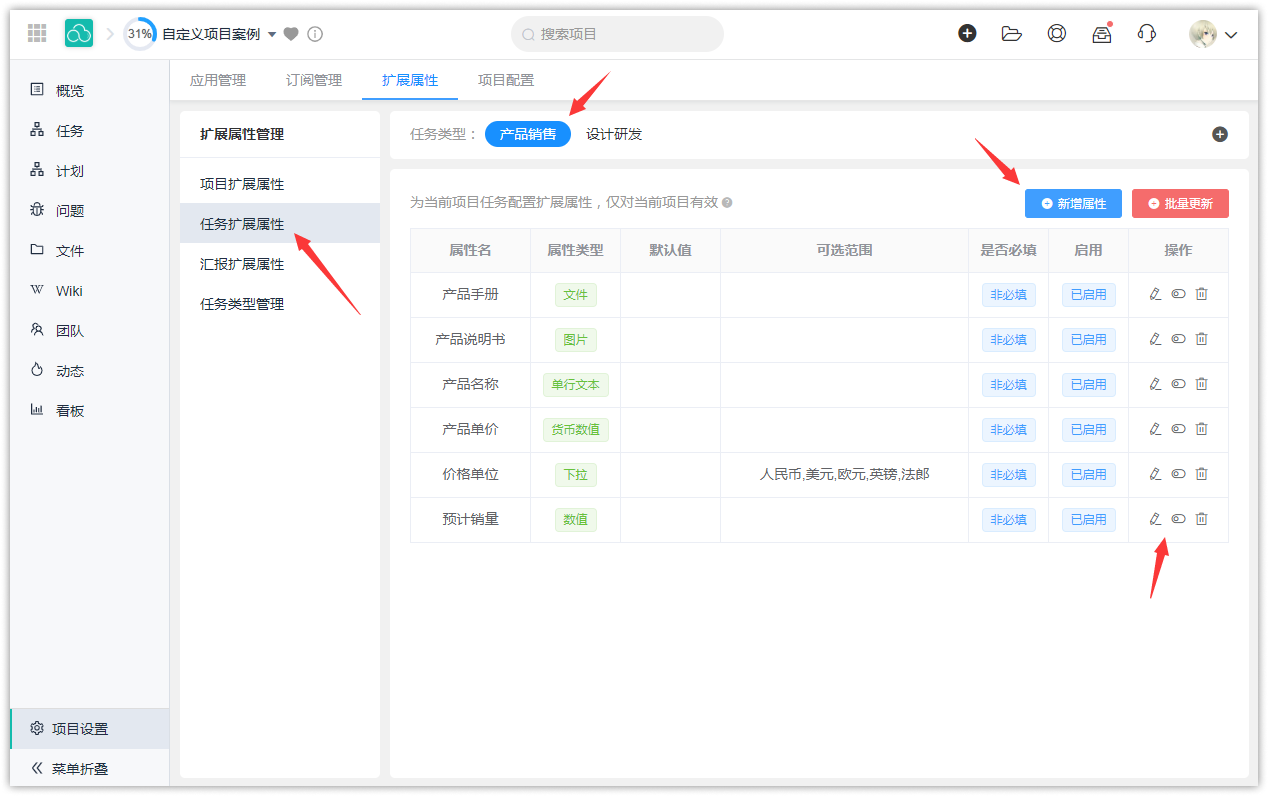Edit the 产品名称 attribute
Screen dimensions: 1268x796
1155,384
